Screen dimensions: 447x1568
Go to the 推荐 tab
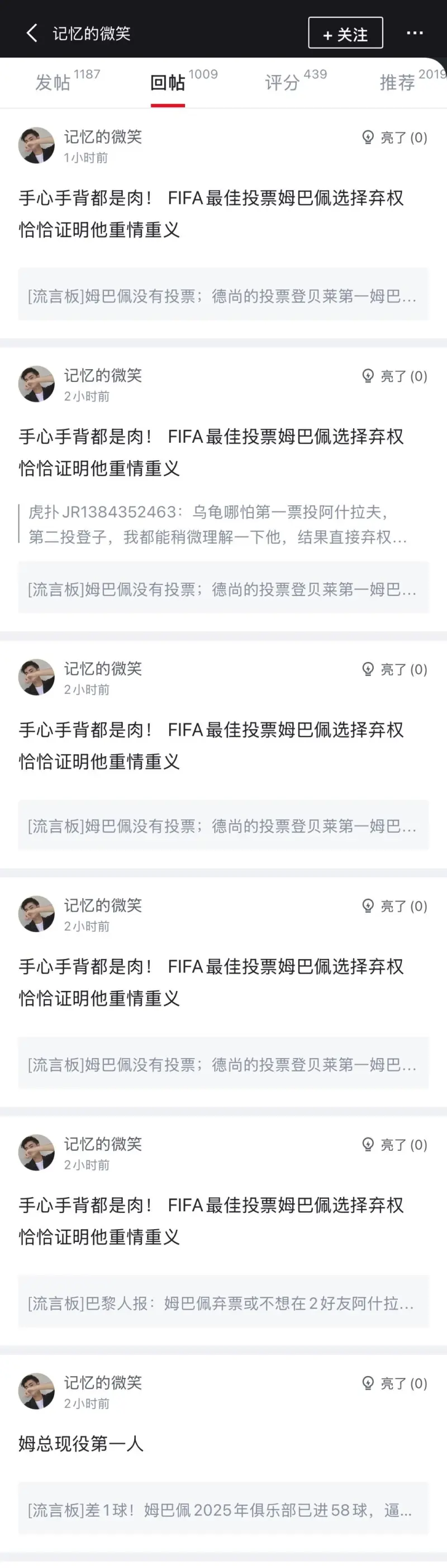click(398, 82)
